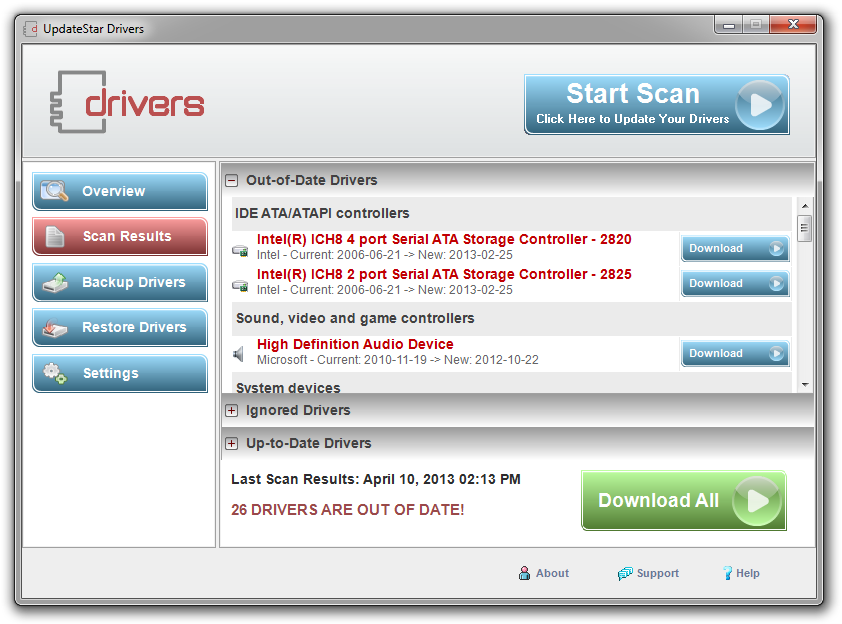
Task: Click the magnifier icon on Overview
Action: click(x=54, y=190)
